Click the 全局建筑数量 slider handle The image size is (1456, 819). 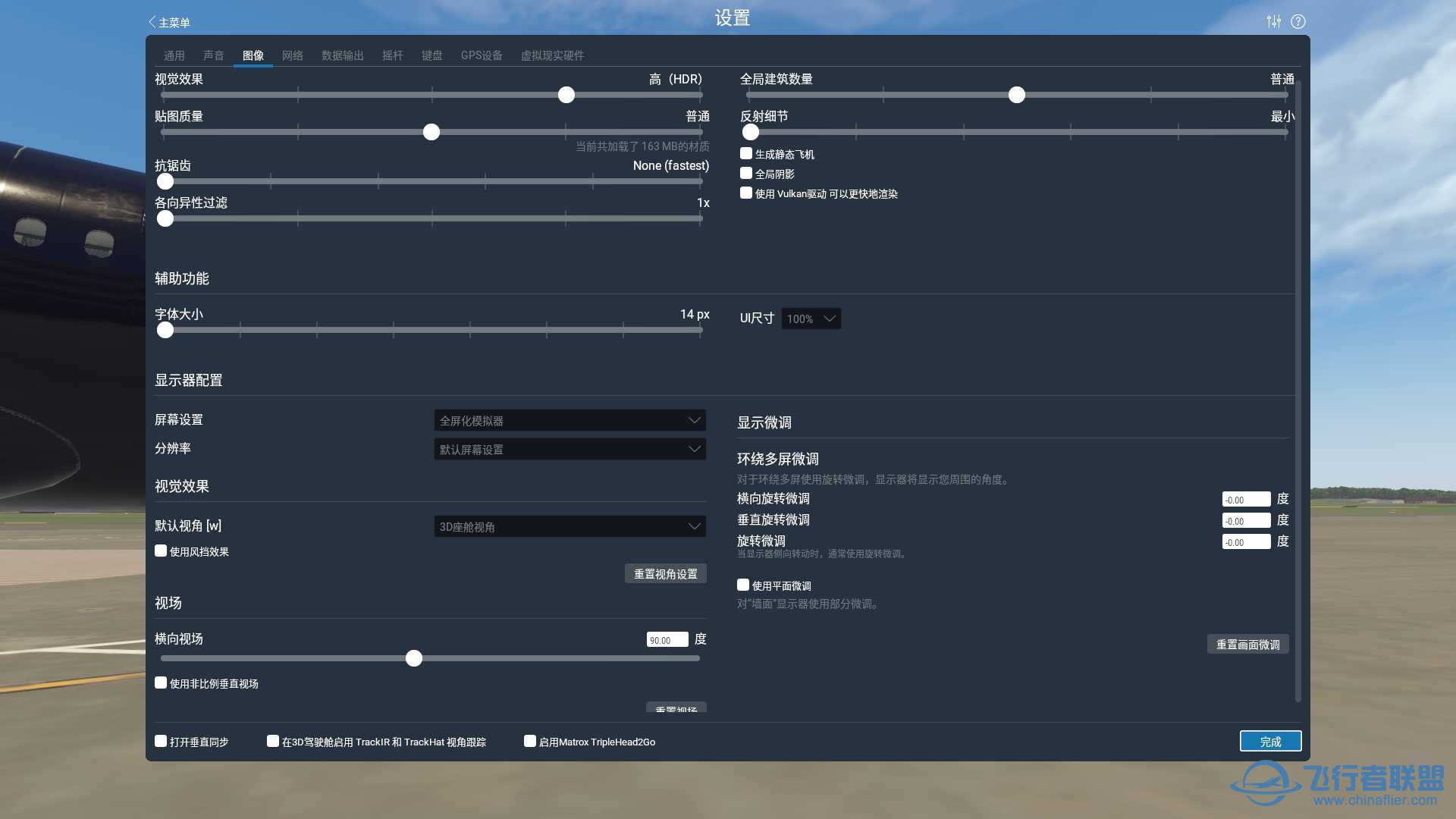pyautogui.click(x=1017, y=95)
